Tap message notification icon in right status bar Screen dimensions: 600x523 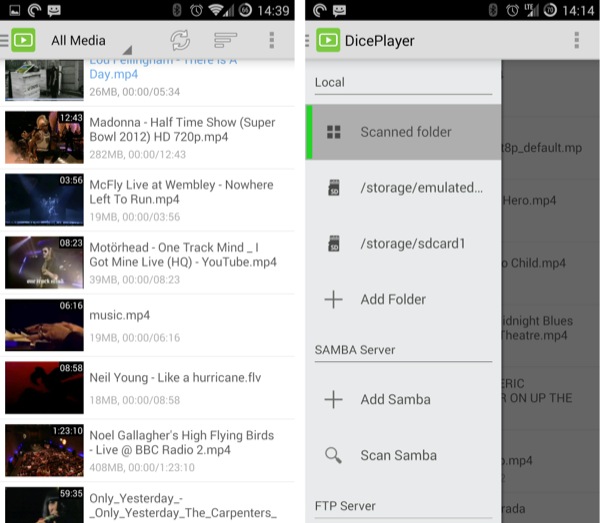pos(339,11)
